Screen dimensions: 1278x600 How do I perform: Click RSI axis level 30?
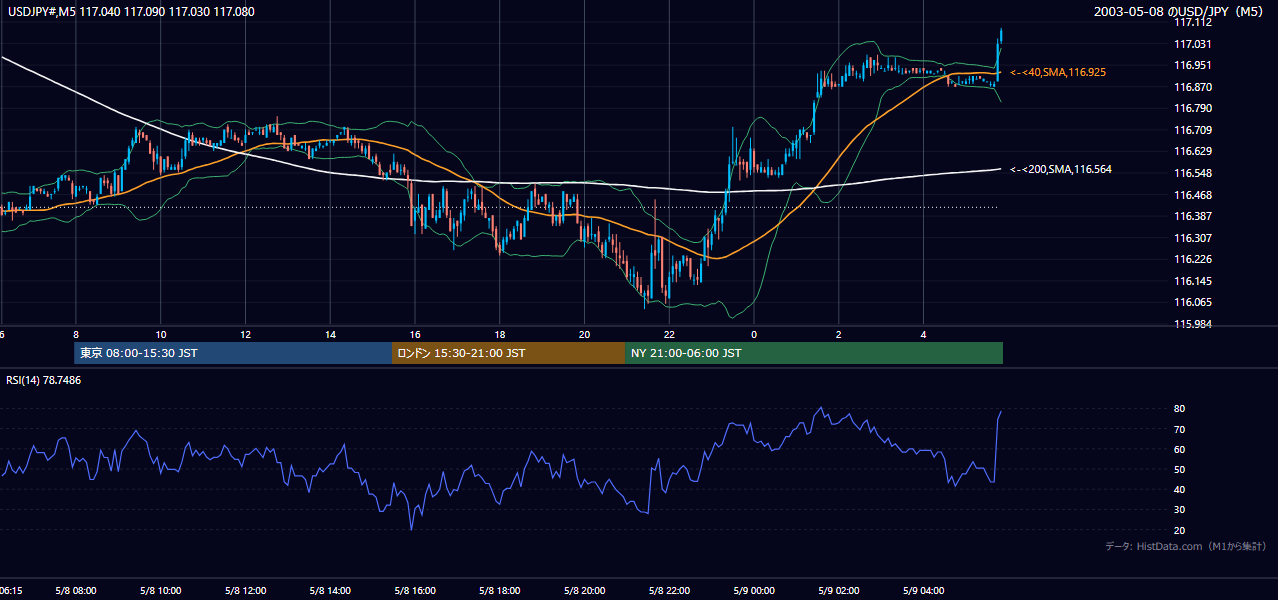click(x=1179, y=510)
